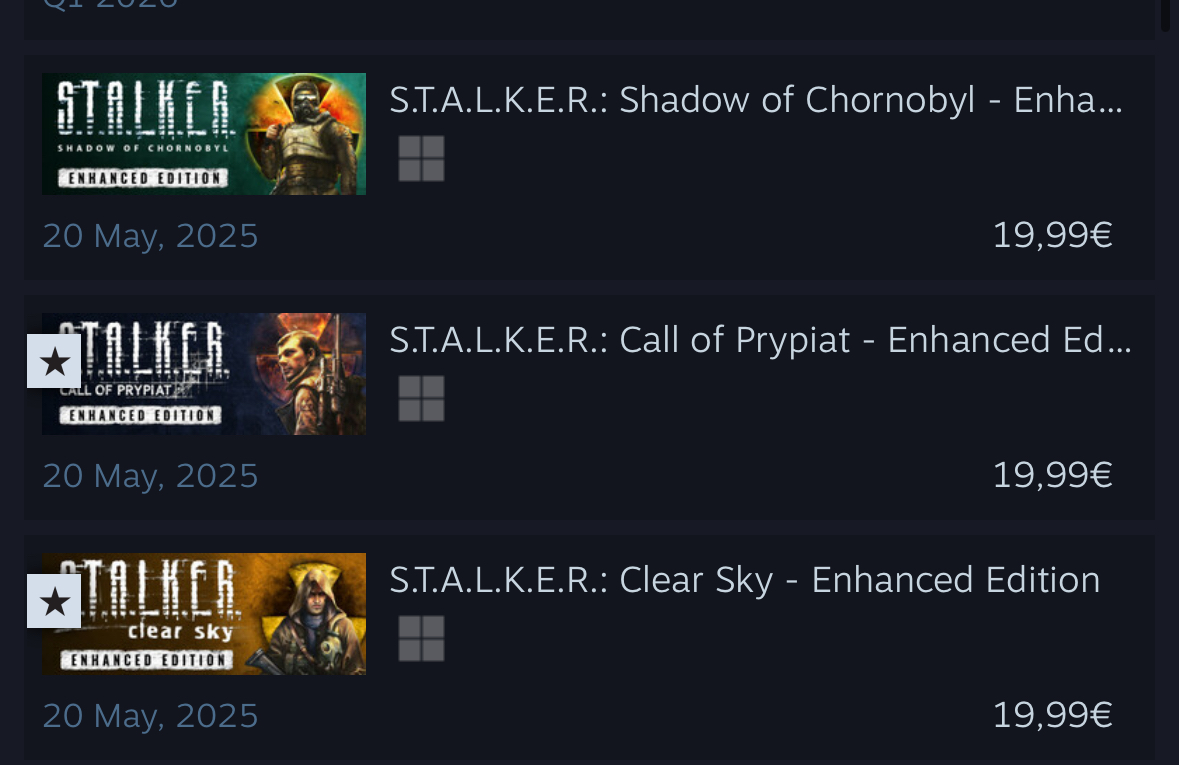Viewport: 1179px width, 765px height.
Task: Select the S.T.A.L.K.E.R.: Shadow of Chornobyl title
Action: 756,100
